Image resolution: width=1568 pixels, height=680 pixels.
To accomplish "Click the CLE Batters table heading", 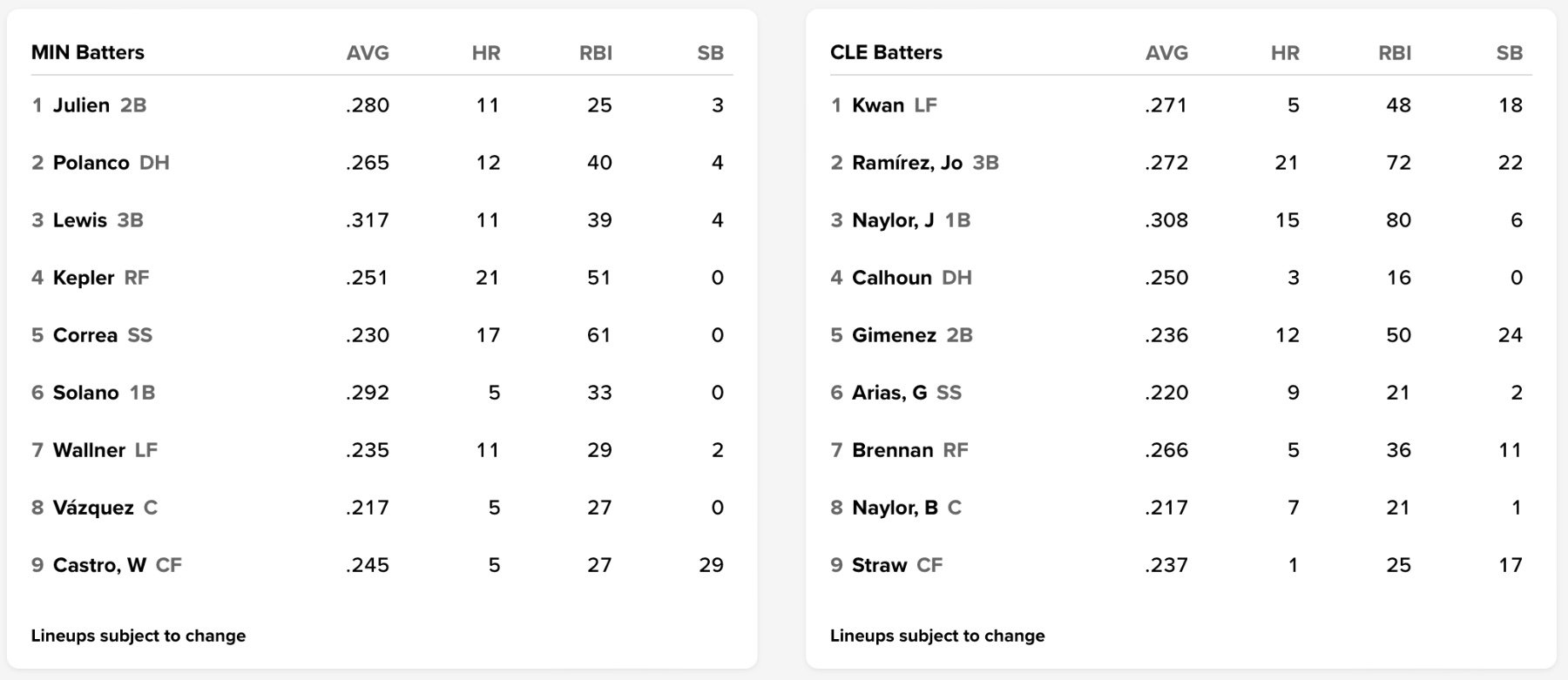I will (x=886, y=52).
